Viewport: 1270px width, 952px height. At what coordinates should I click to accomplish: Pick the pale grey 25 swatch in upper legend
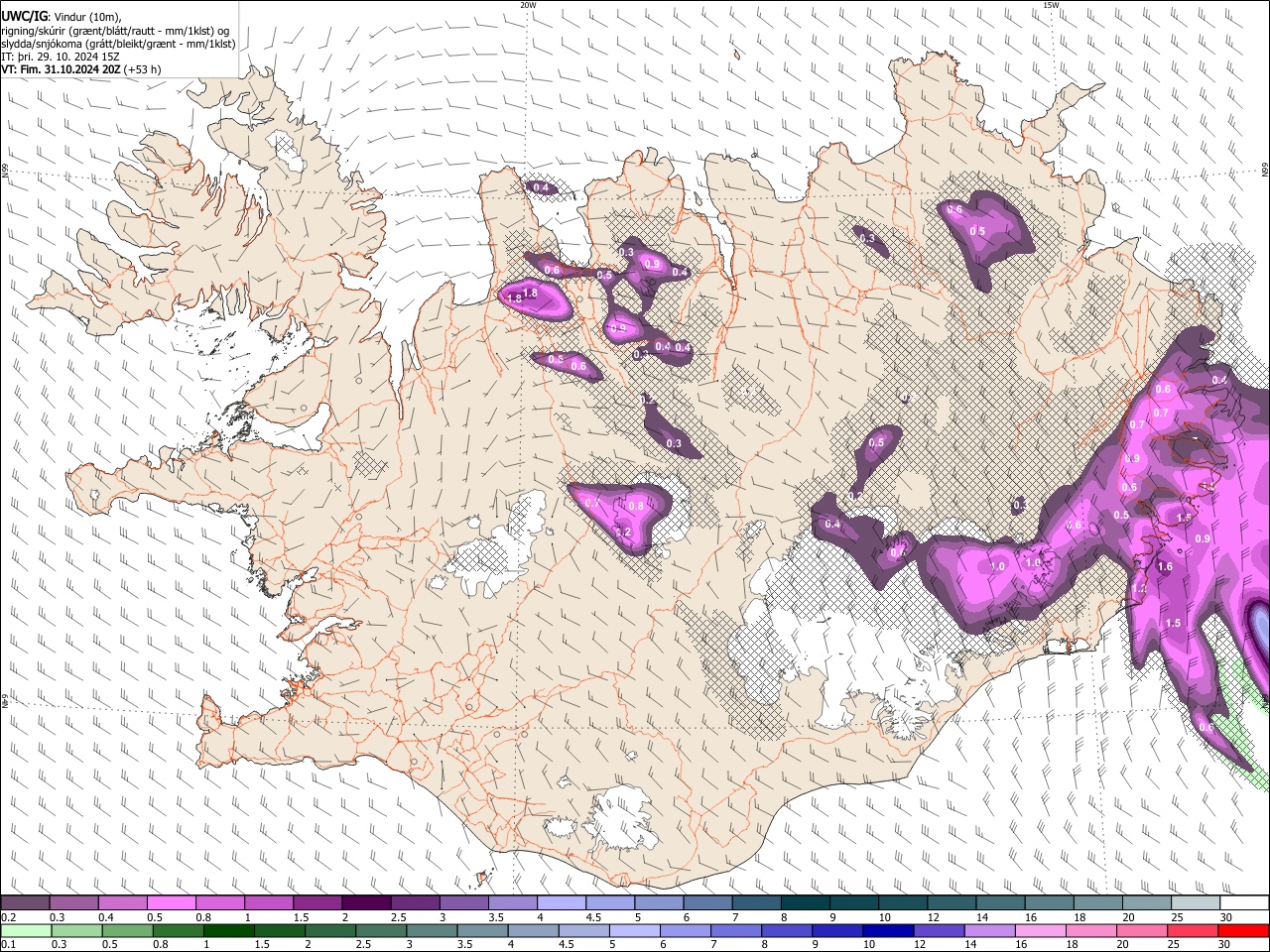click(x=1196, y=903)
